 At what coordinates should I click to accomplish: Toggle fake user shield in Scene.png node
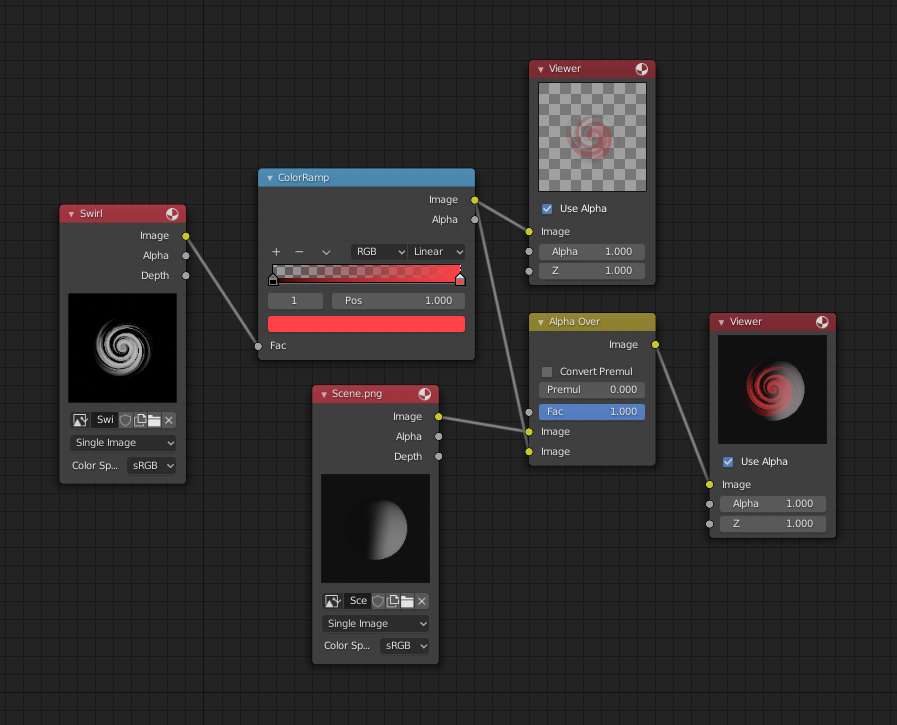coord(378,601)
